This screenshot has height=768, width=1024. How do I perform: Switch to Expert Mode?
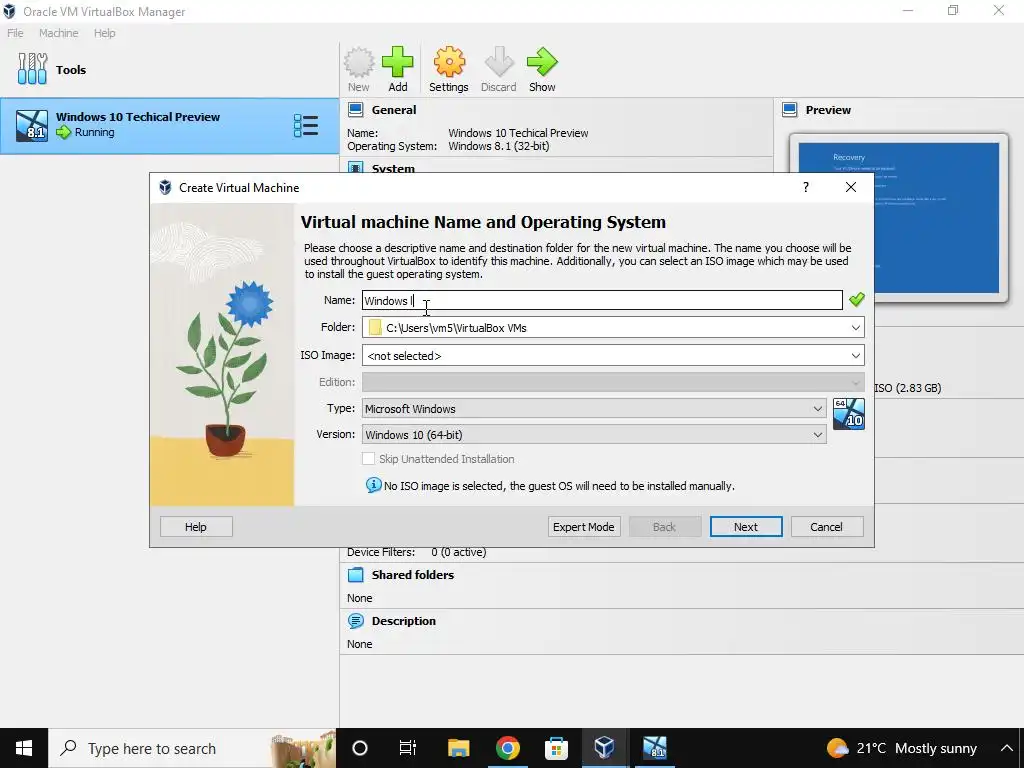(x=584, y=527)
